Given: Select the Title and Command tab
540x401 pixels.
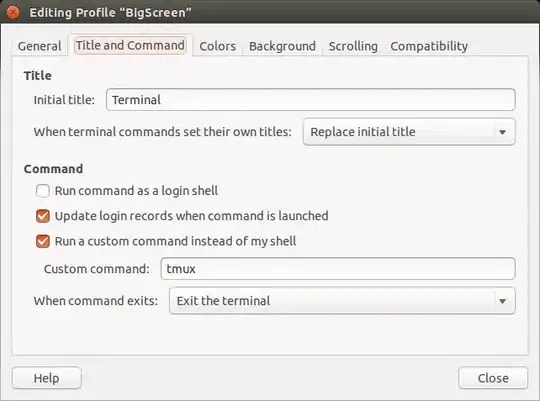Looking at the screenshot, I should (130, 45).
